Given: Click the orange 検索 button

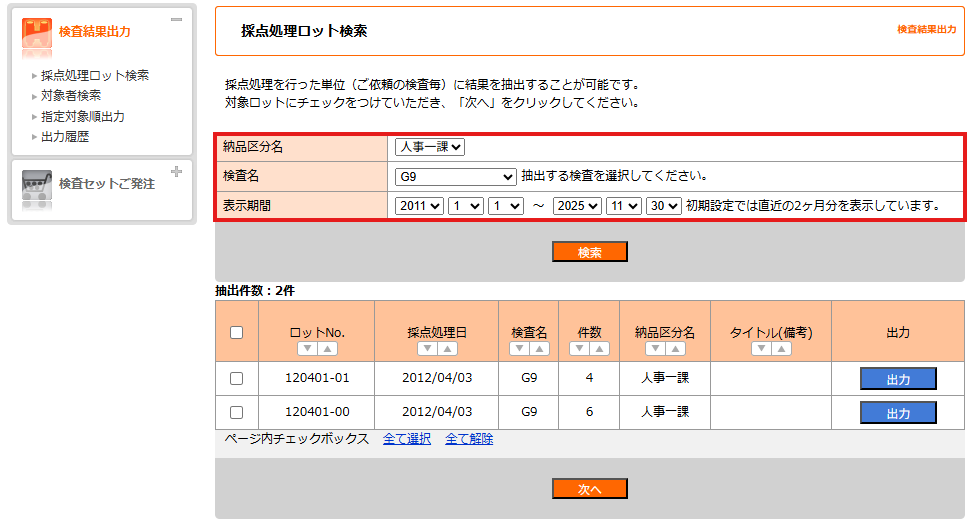Looking at the screenshot, I should tap(589, 252).
